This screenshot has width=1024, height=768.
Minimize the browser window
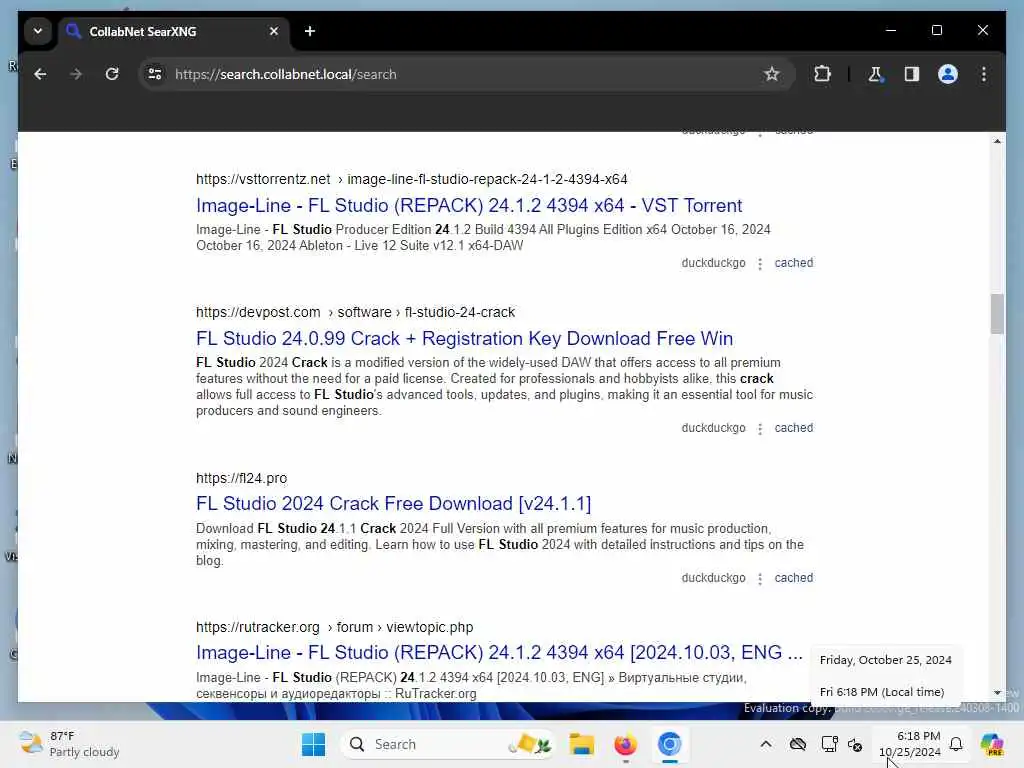[891, 31]
